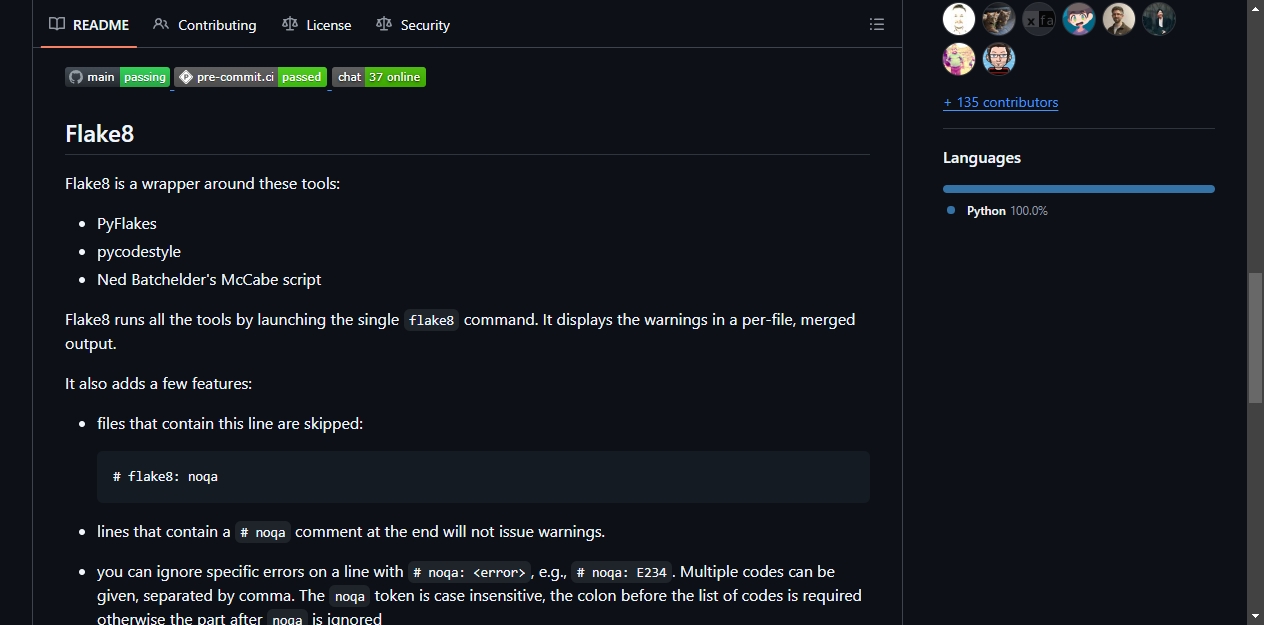Click the first contributor avatar

959,19
